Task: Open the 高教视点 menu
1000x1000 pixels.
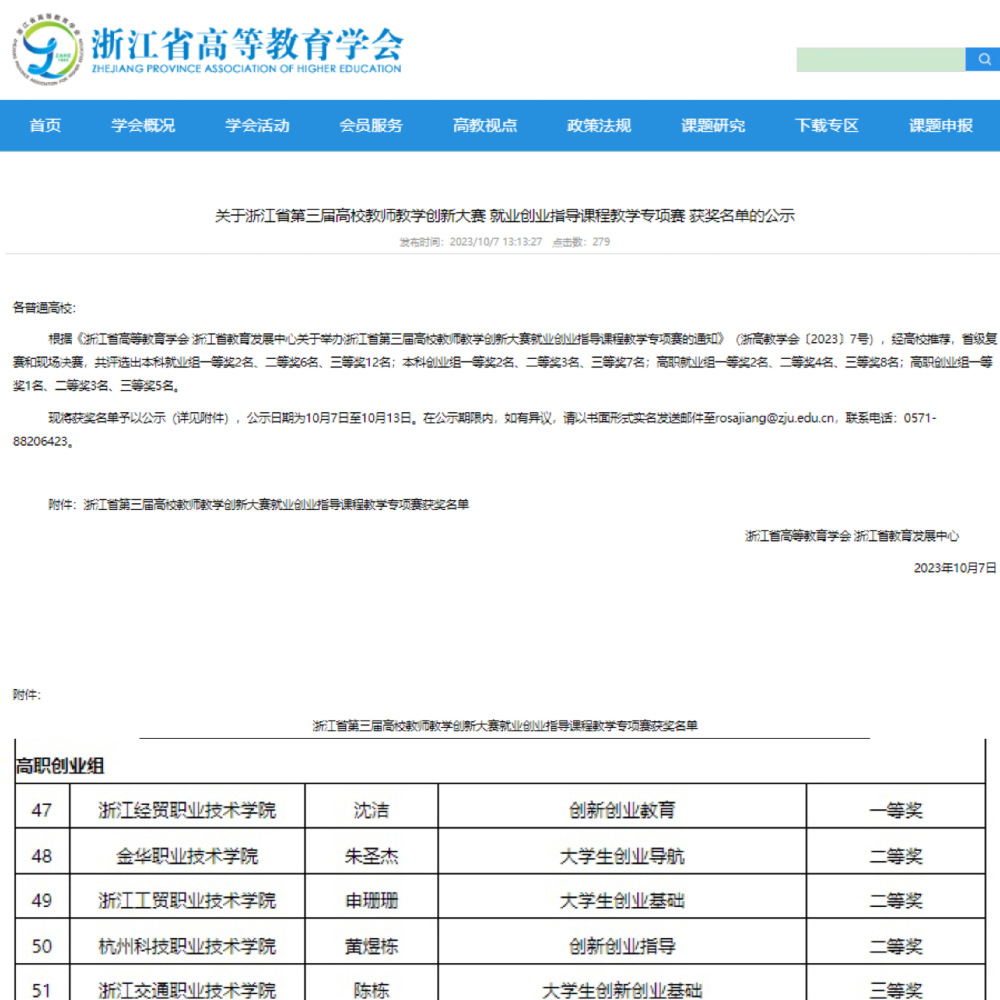Action: click(x=485, y=126)
